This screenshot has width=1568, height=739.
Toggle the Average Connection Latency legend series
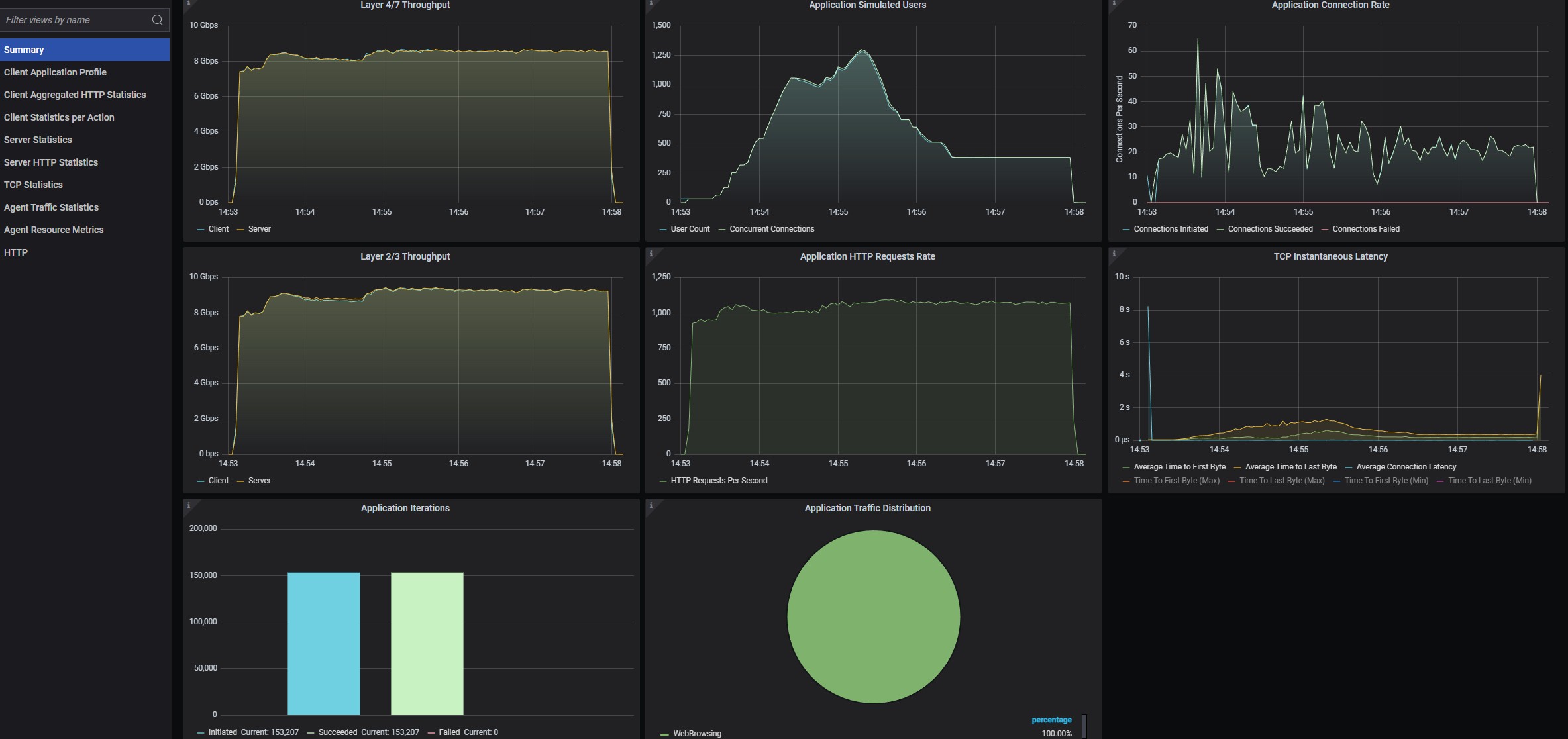[1406, 467]
